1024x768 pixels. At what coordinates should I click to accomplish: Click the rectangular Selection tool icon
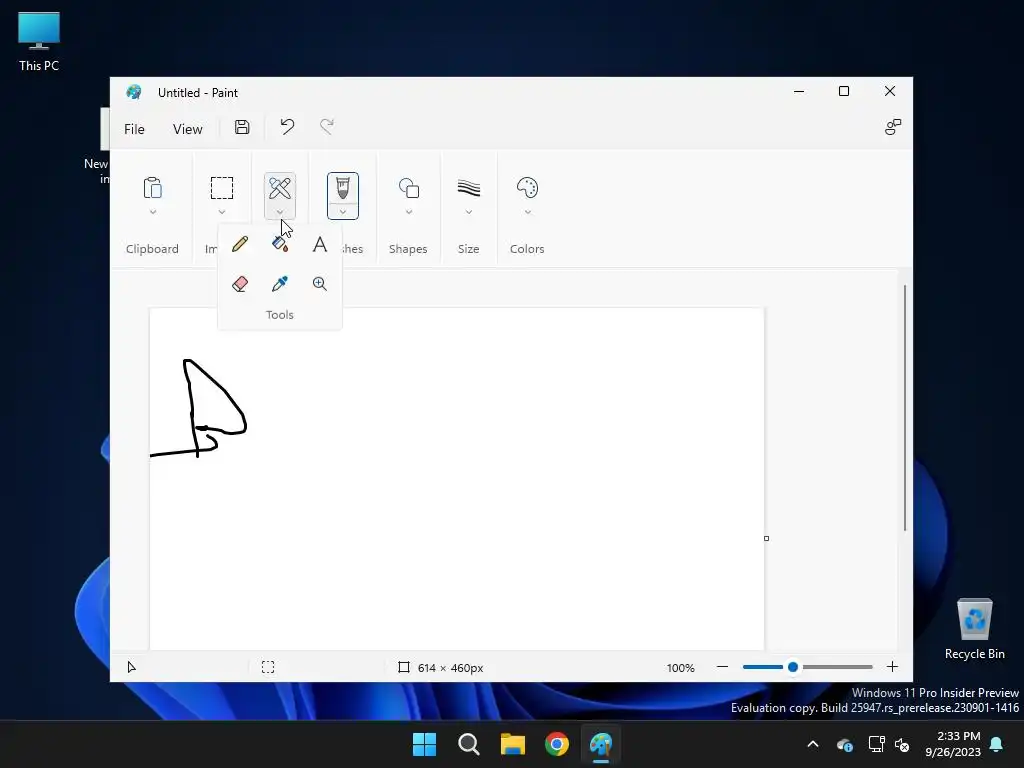(x=222, y=188)
